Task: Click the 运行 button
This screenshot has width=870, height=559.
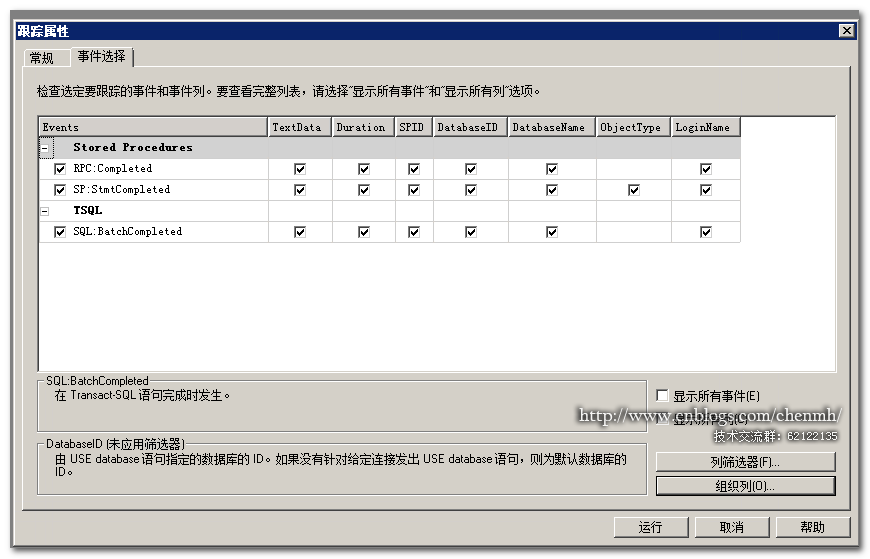Action: pos(651,527)
